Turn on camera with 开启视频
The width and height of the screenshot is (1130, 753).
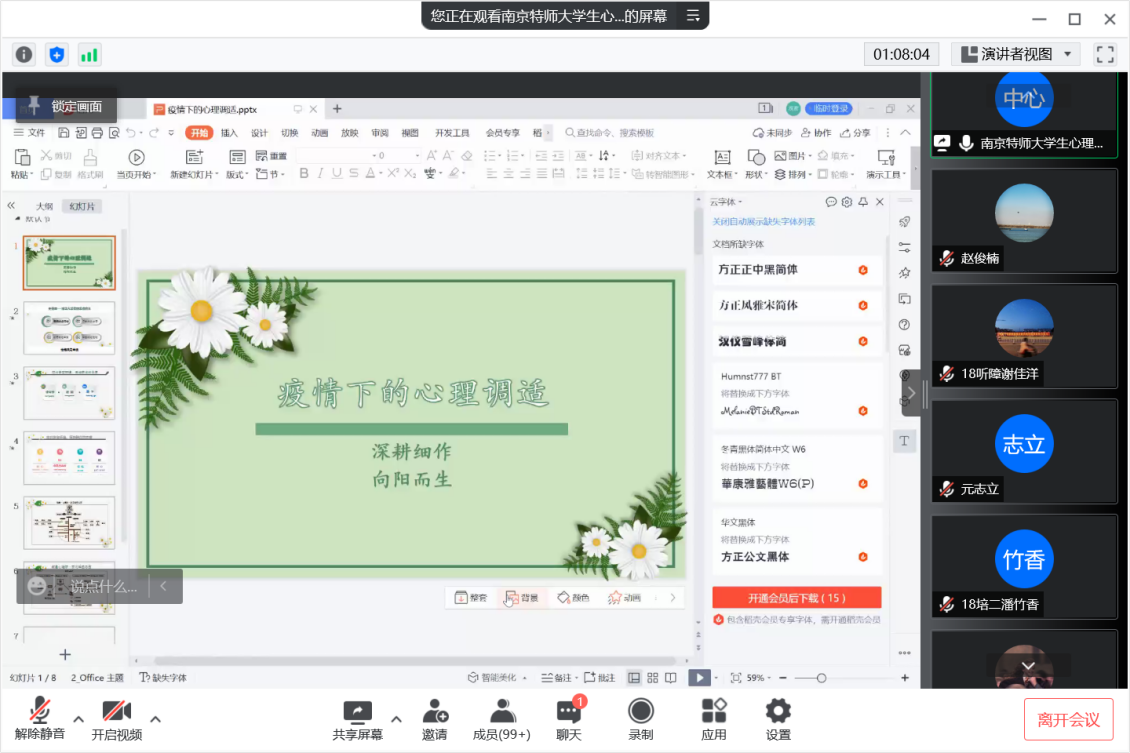116,720
